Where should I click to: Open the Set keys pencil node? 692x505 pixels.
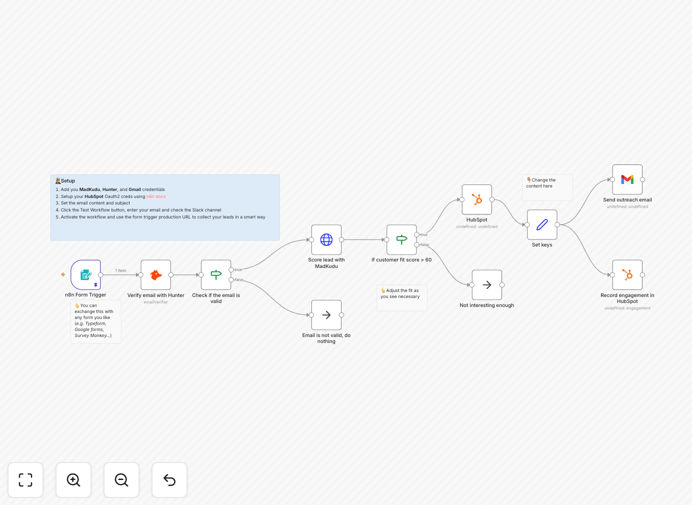point(542,225)
